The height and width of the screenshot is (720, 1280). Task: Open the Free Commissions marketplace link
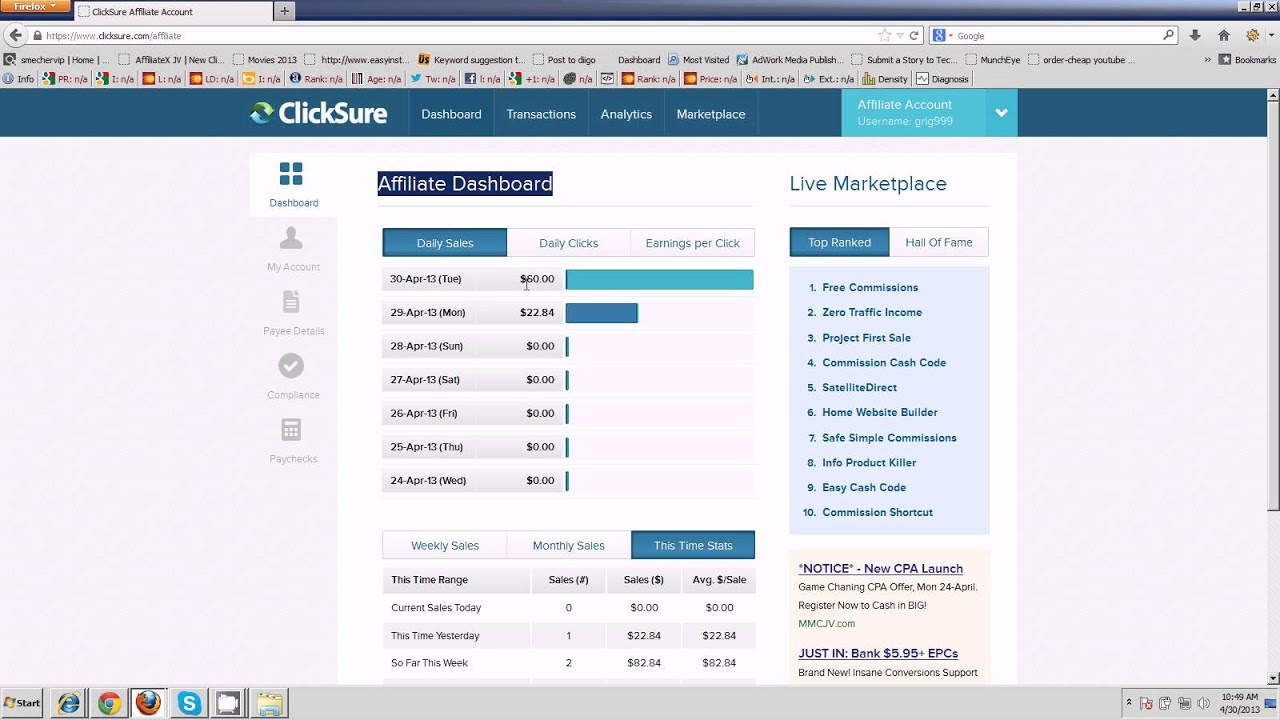(x=870, y=288)
